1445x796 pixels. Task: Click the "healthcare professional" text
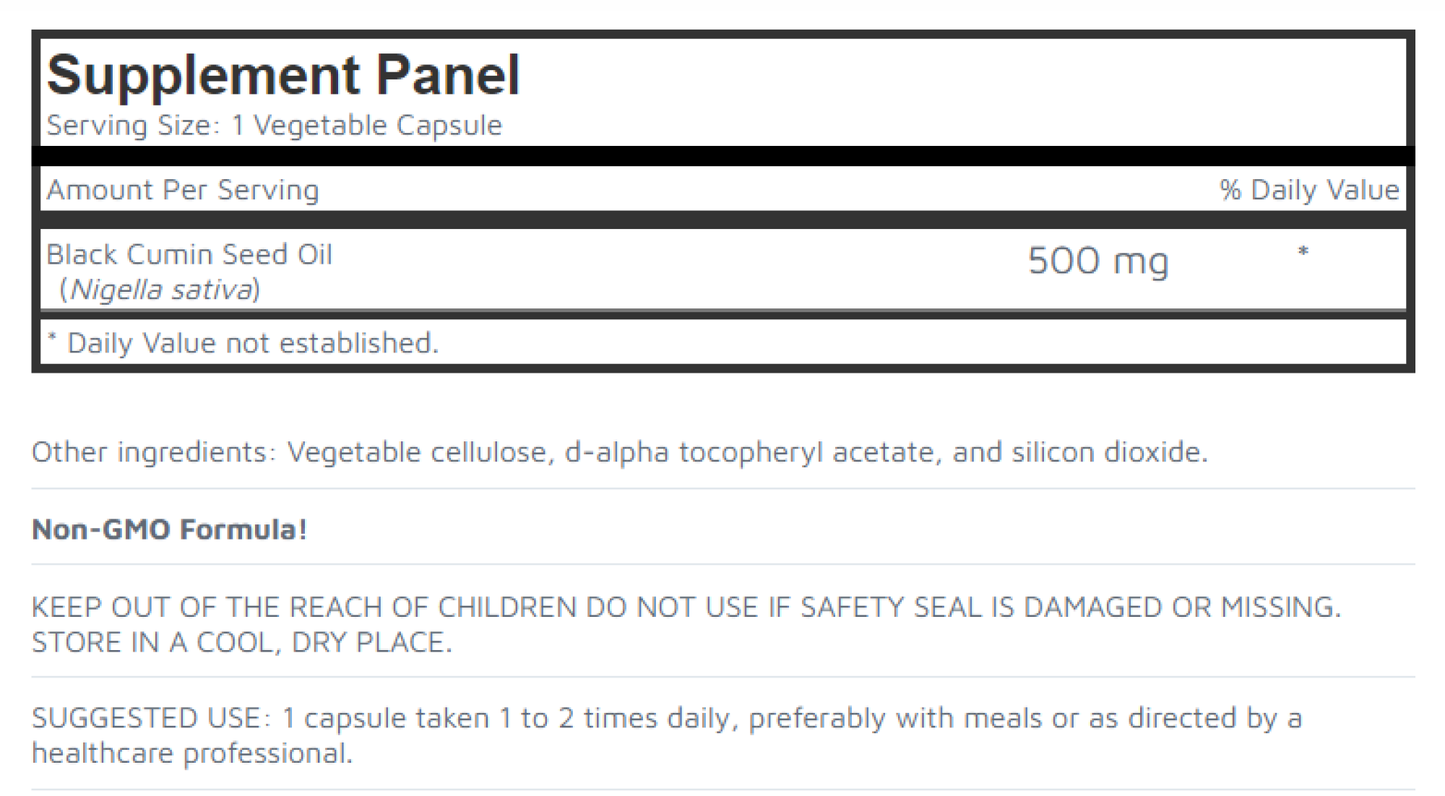[x=192, y=753]
